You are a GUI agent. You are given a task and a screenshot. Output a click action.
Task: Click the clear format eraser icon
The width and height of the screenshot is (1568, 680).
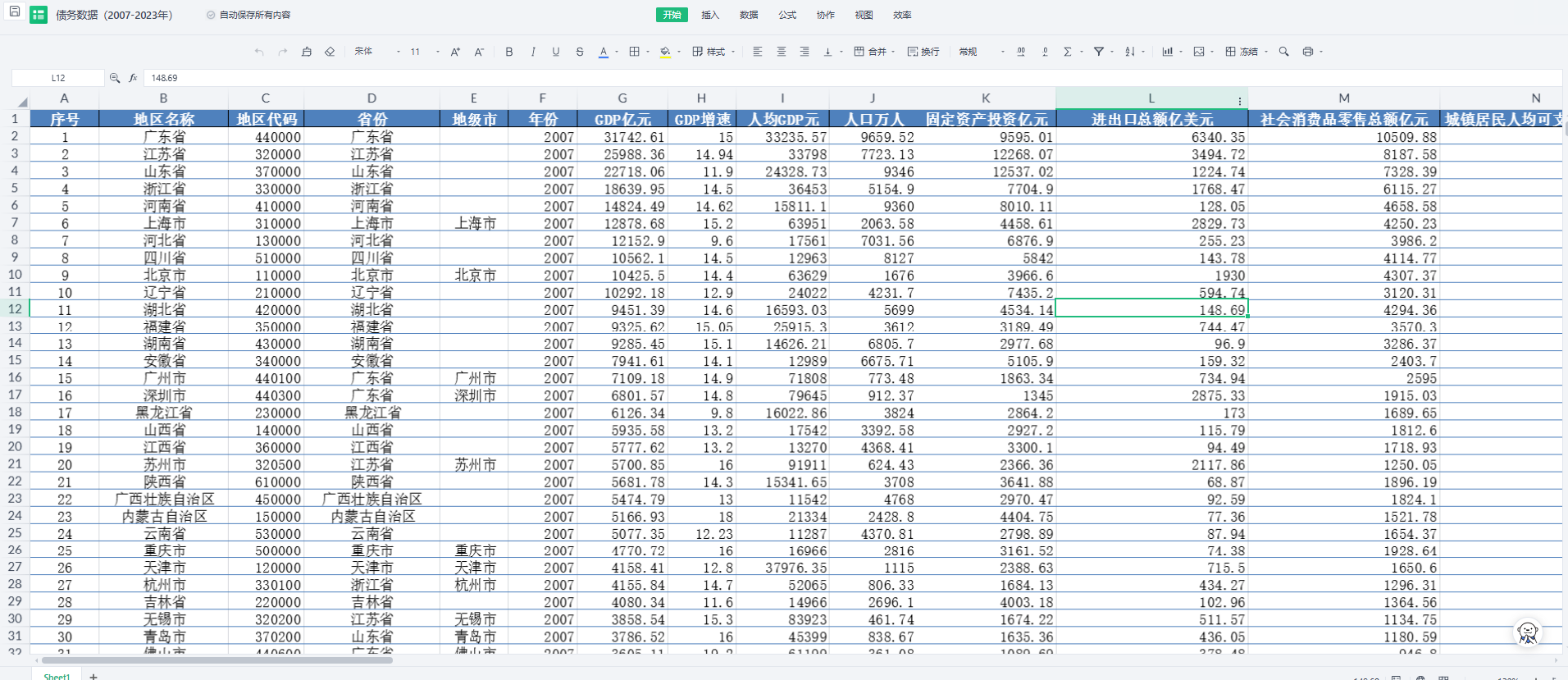(x=330, y=52)
